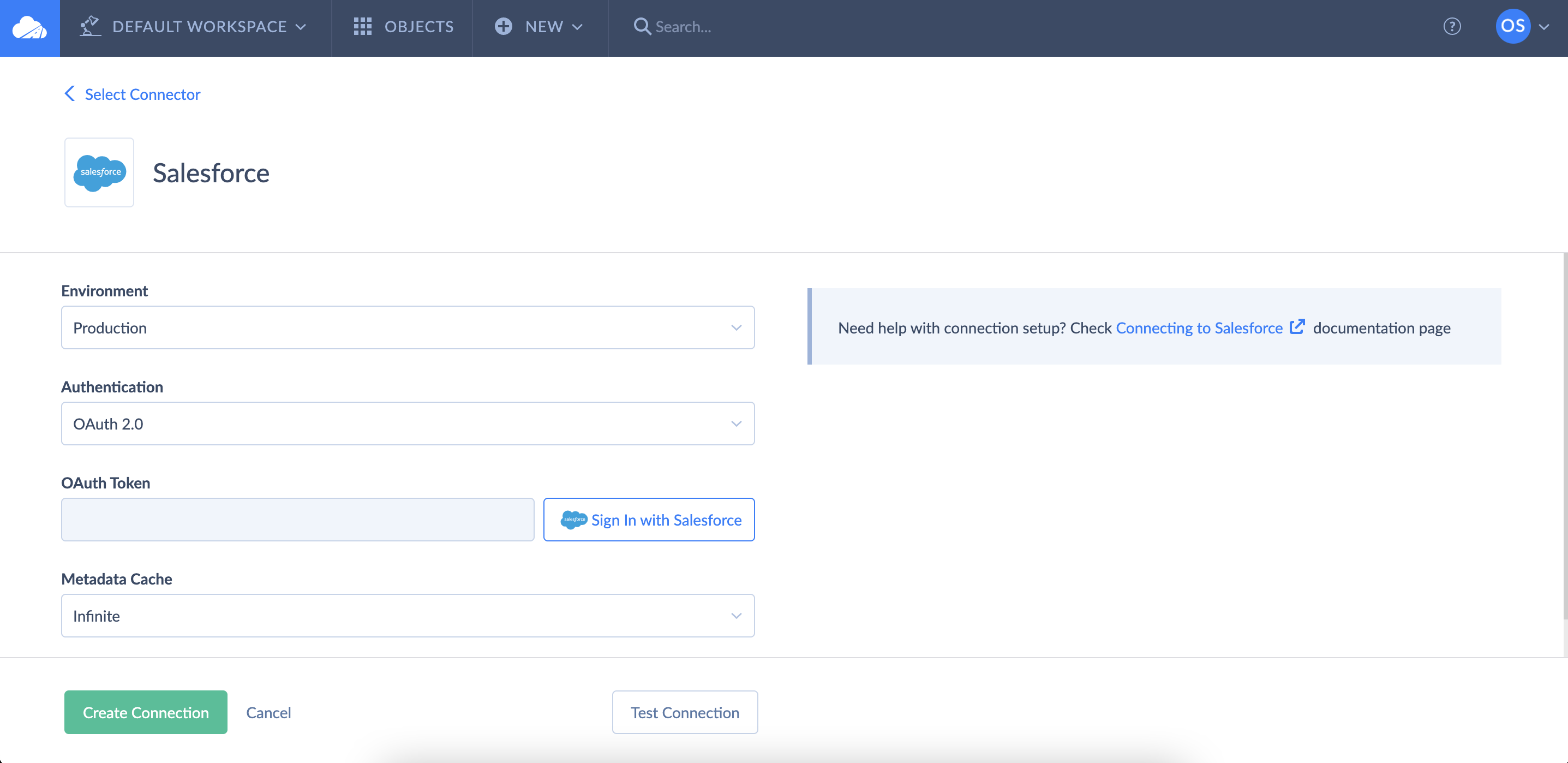Expand the Authentication dropdown showing OAuth 2.0
The height and width of the screenshot is (763, 1568).
[407, 423]
